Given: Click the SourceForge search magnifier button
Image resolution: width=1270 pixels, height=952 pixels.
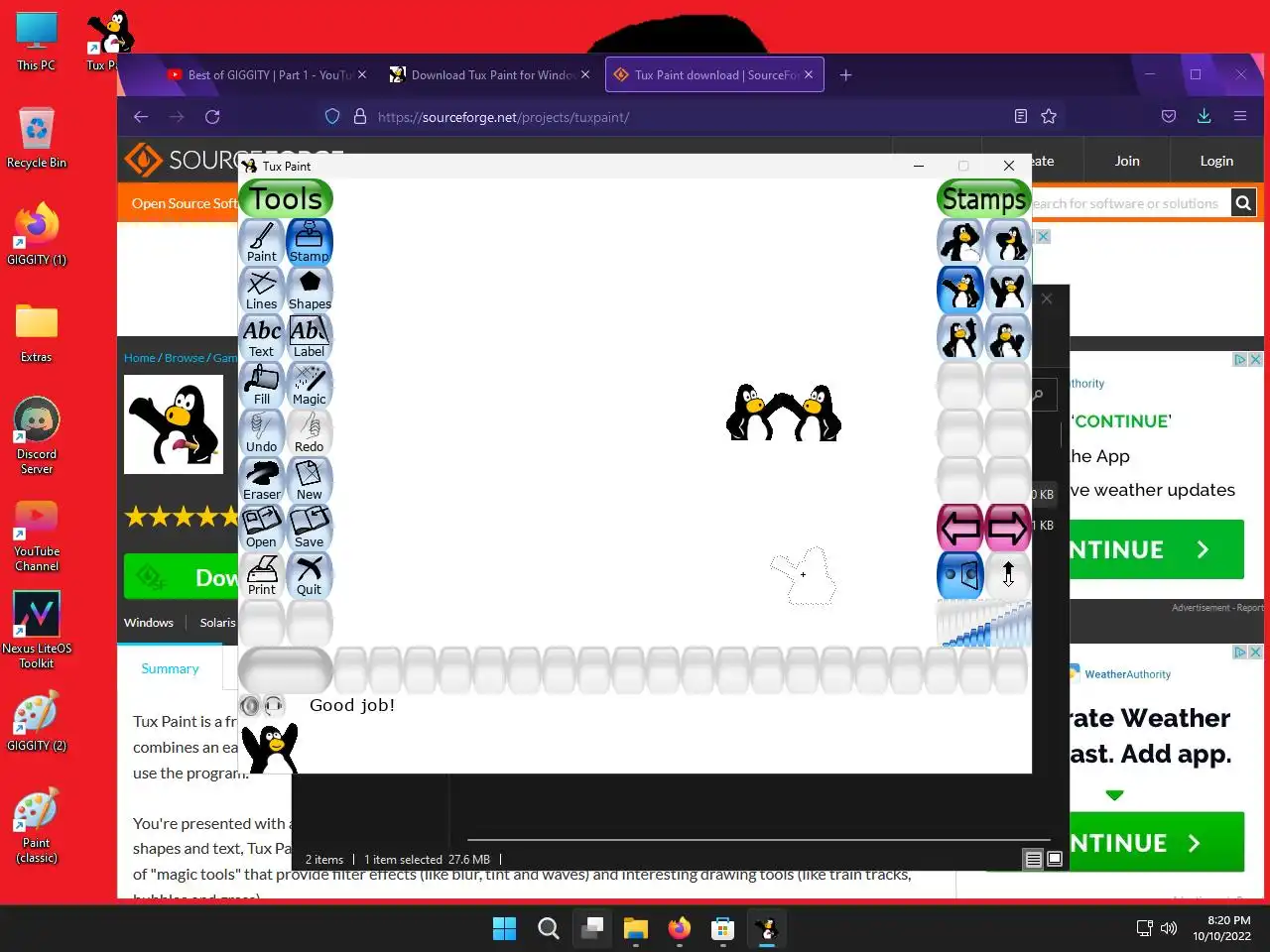Looking at the screenshot, I should [x=1243, y=203].
